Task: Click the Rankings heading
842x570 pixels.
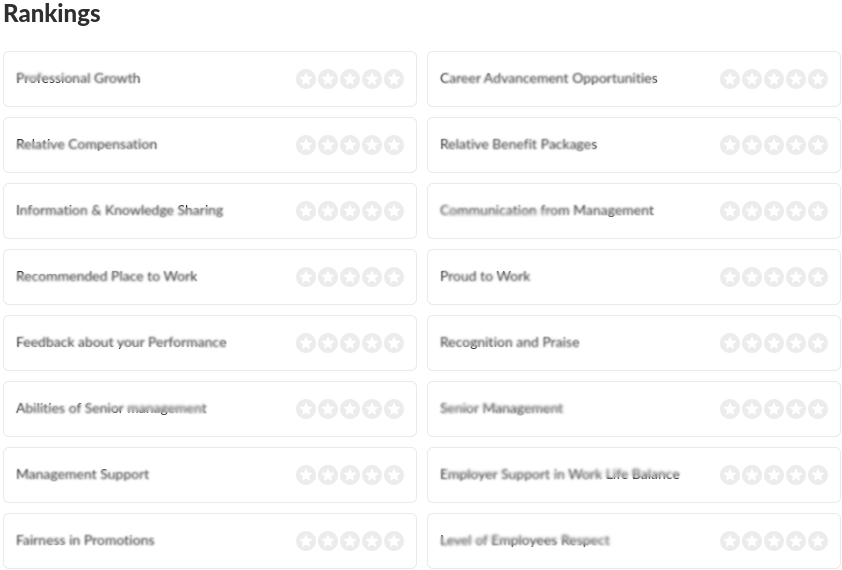Action: pos(52,15)
